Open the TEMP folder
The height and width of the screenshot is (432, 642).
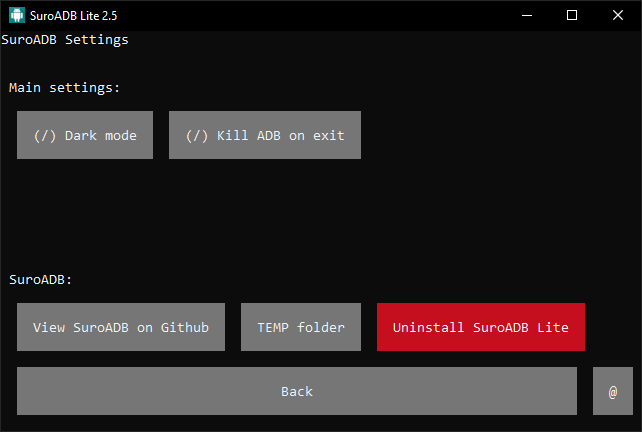(x=301, y=327)
